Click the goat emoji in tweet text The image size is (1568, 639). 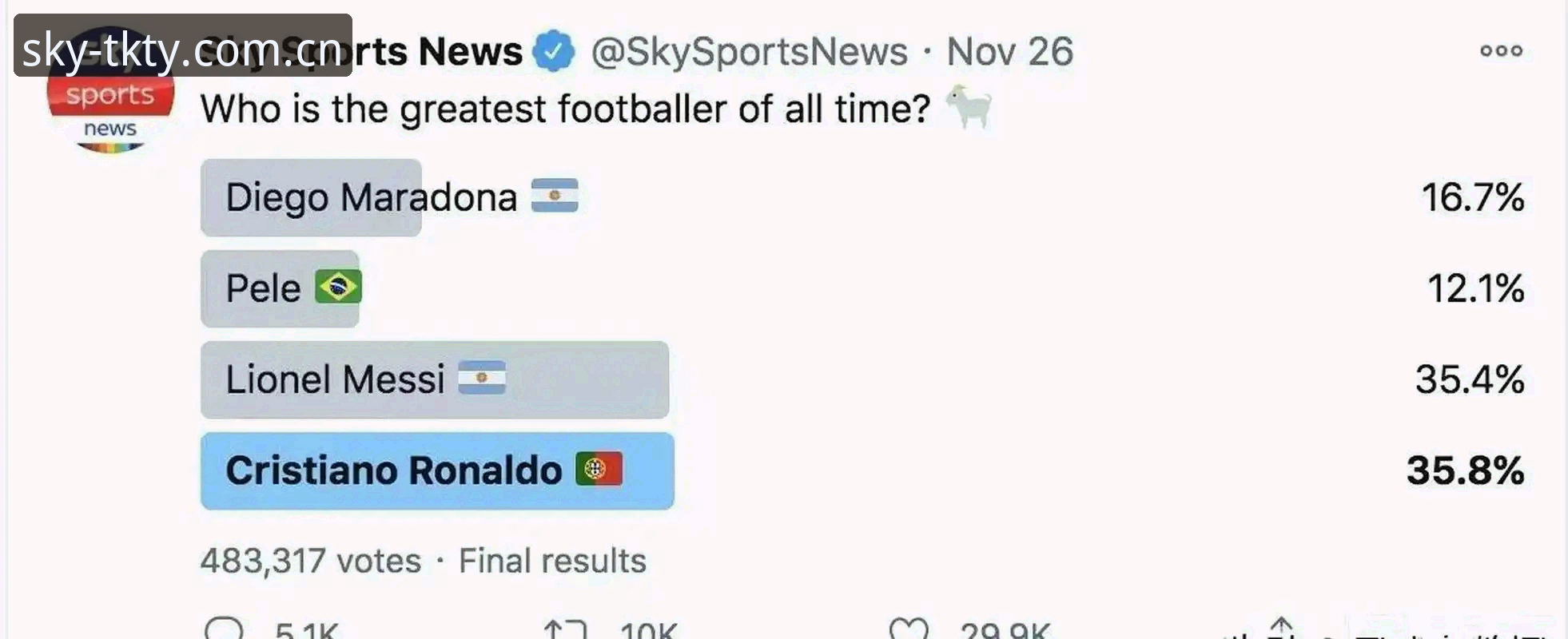[969, 107]
